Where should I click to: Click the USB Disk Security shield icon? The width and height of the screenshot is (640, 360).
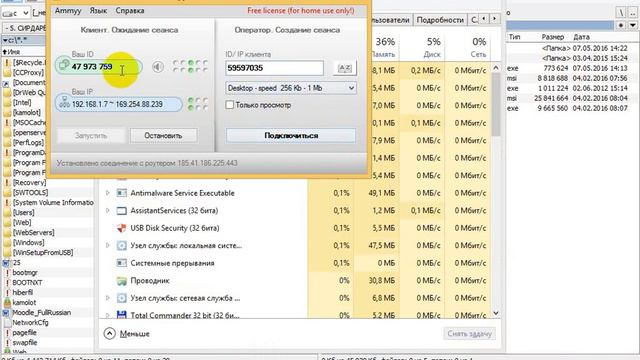point(121,228)
